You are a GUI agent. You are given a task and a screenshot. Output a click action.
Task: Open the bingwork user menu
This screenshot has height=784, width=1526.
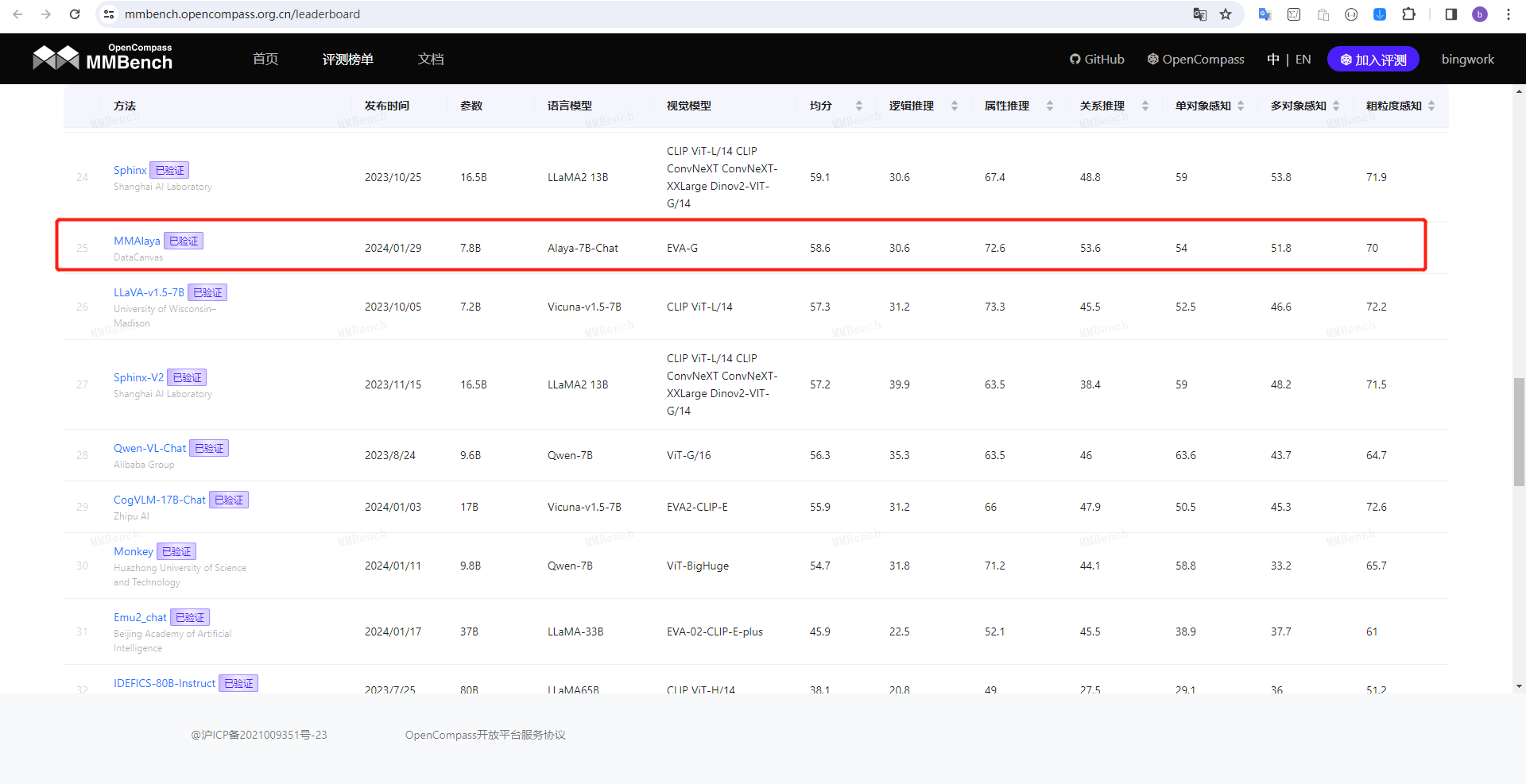click(1468, 60)
